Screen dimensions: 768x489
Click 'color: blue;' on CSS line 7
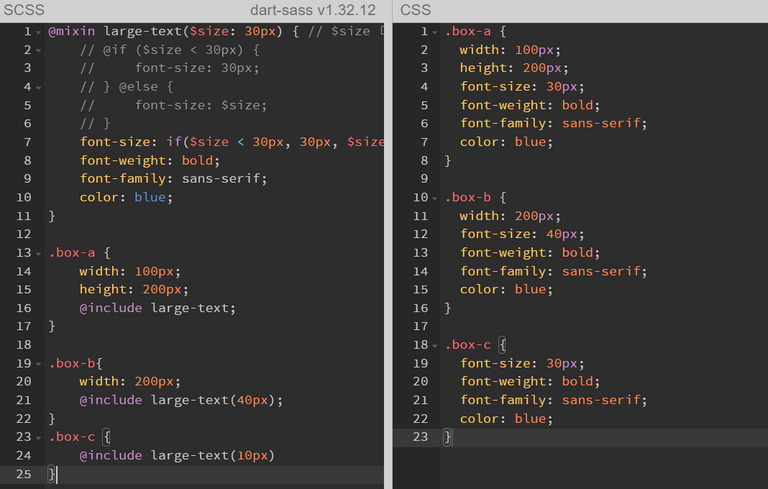pyautogui.click(x=506, y=142)
